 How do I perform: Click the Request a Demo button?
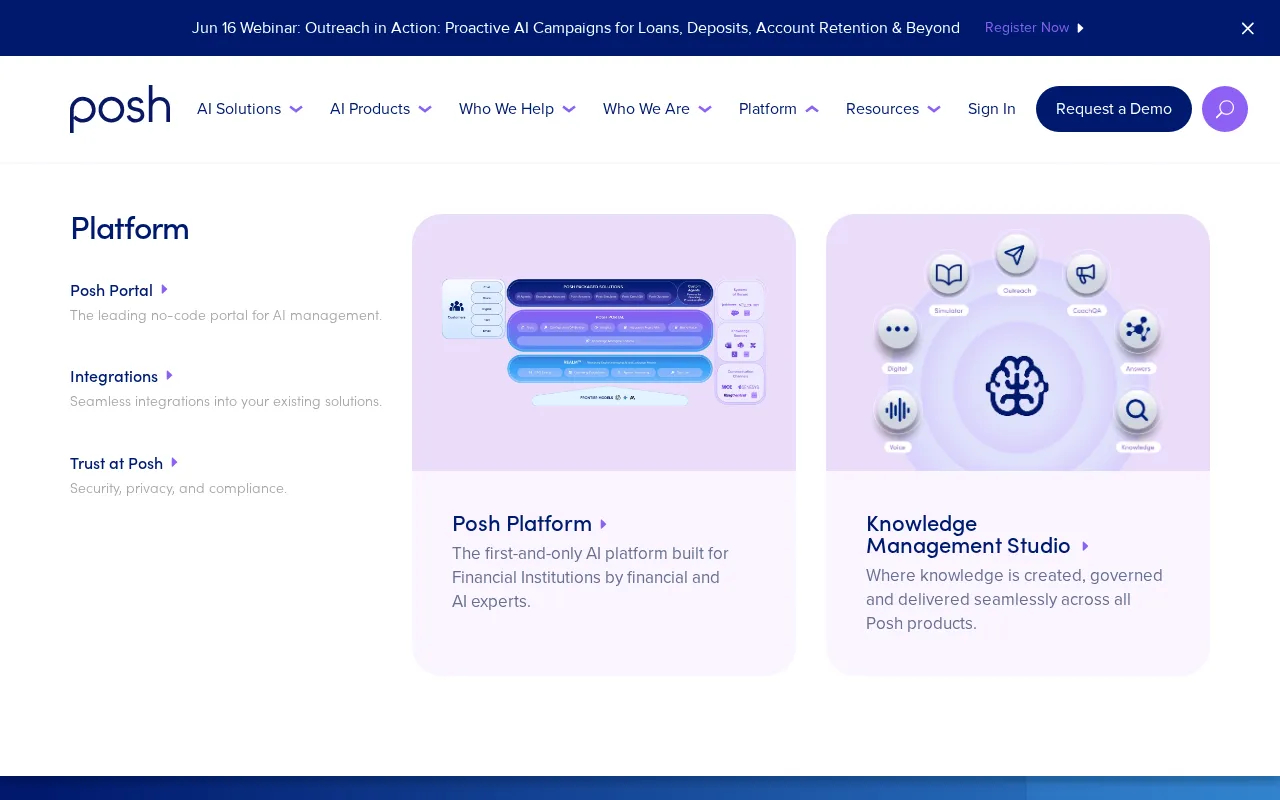click(1114, 109)
